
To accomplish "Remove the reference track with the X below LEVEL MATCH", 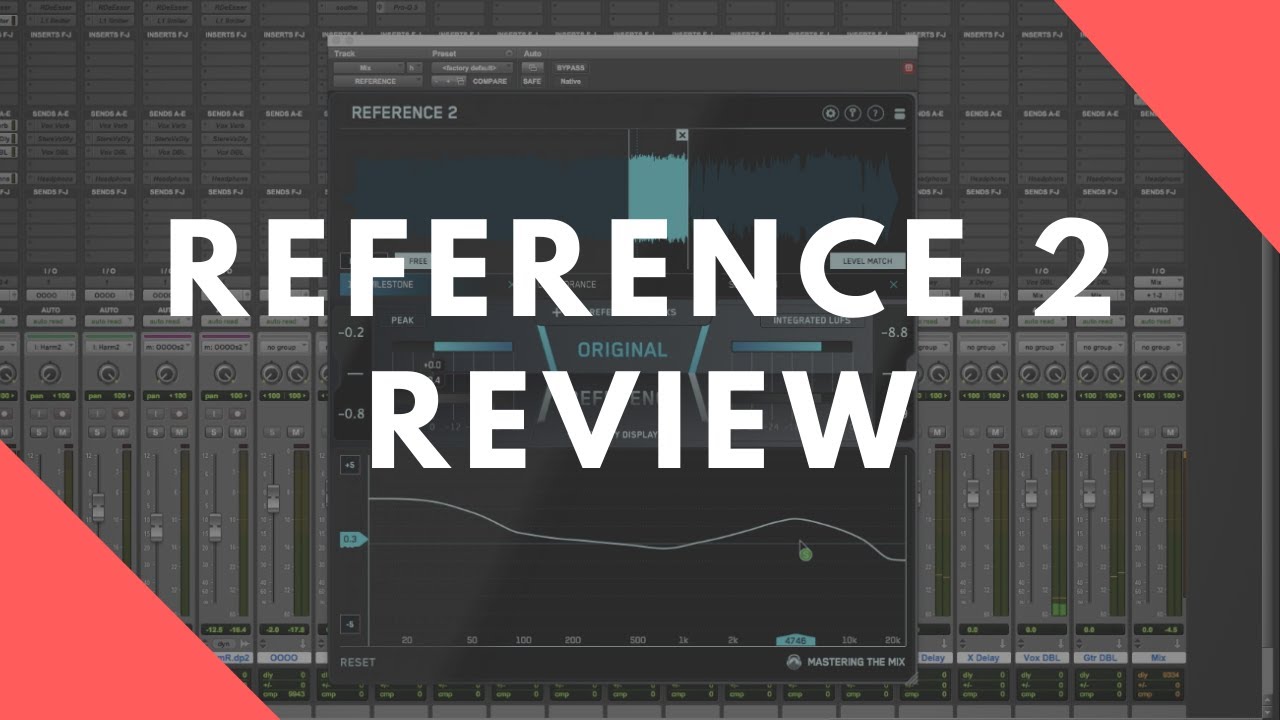I will 894,285.
